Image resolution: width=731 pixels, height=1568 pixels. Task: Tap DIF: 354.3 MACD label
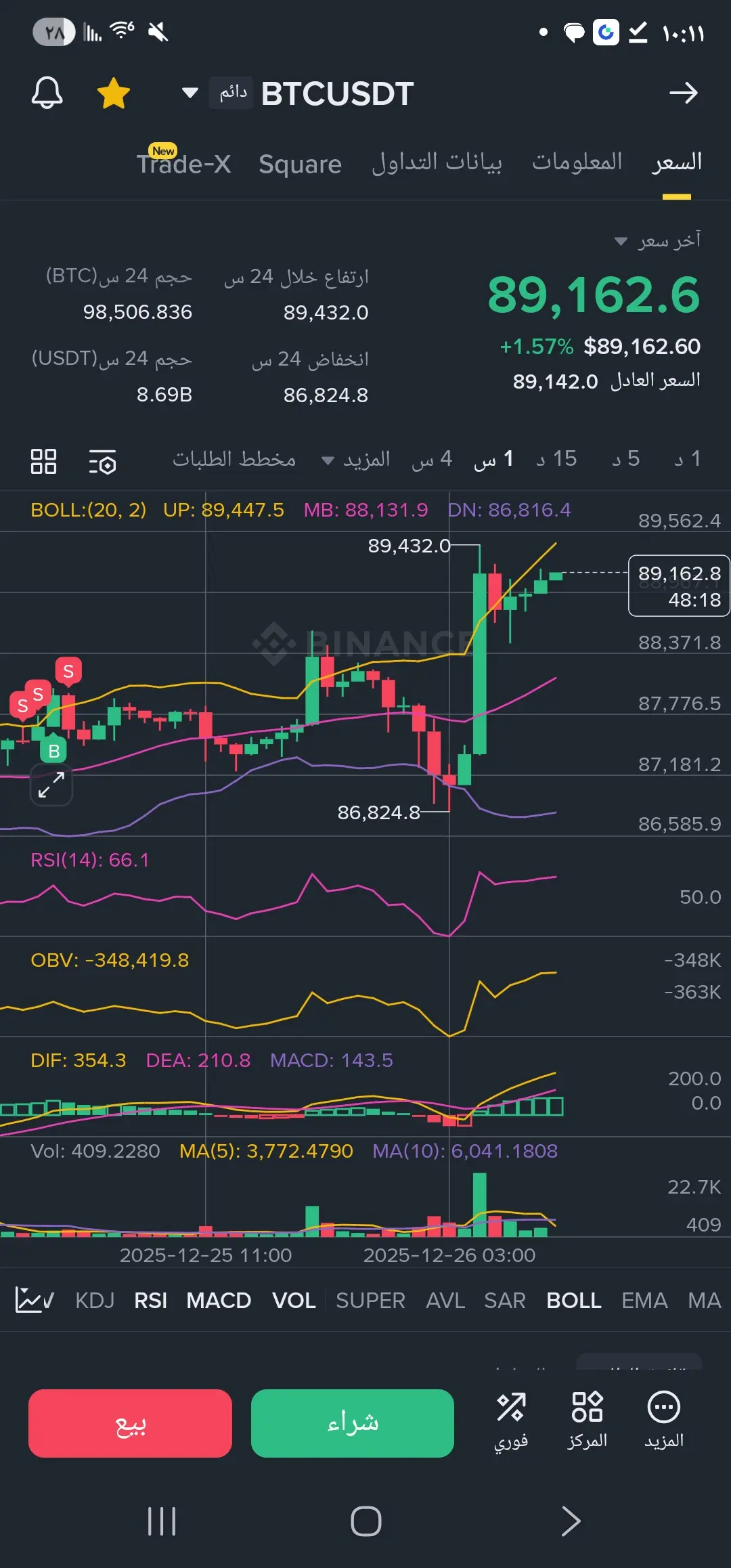tap(79, 1060)
